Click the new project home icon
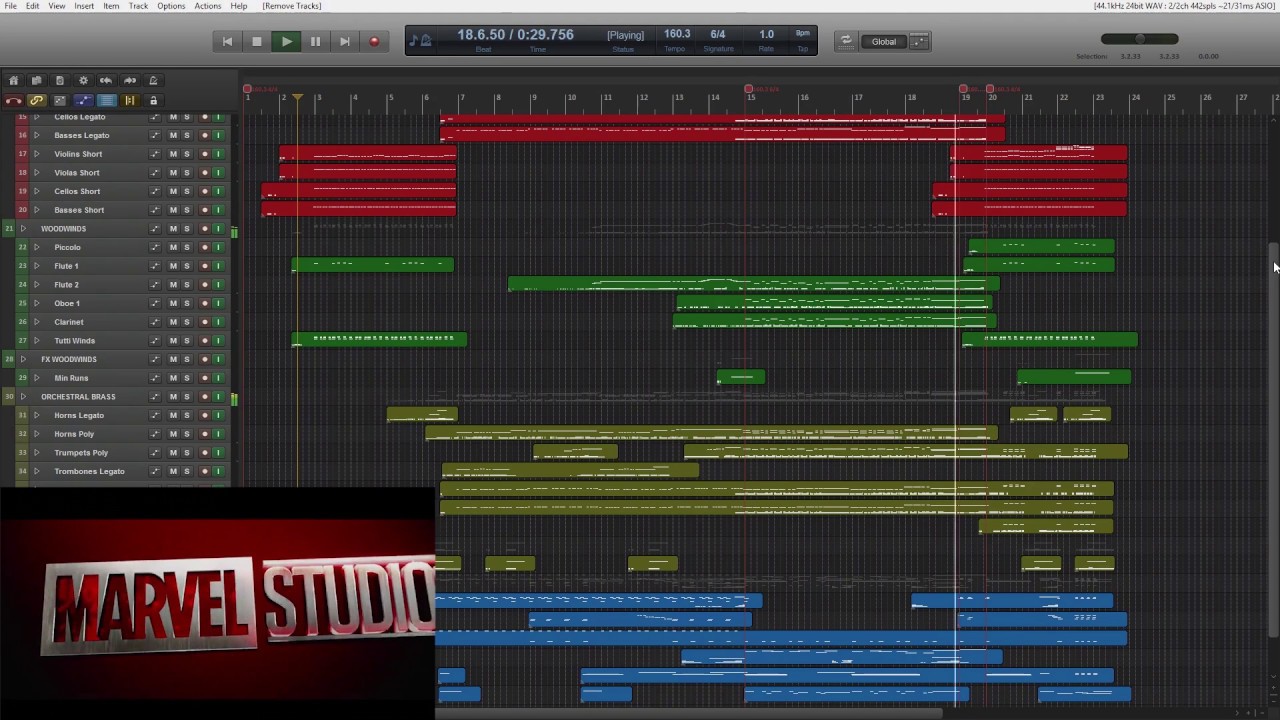1280x720 pixels. pyautogui.click(x=13, y=80)
